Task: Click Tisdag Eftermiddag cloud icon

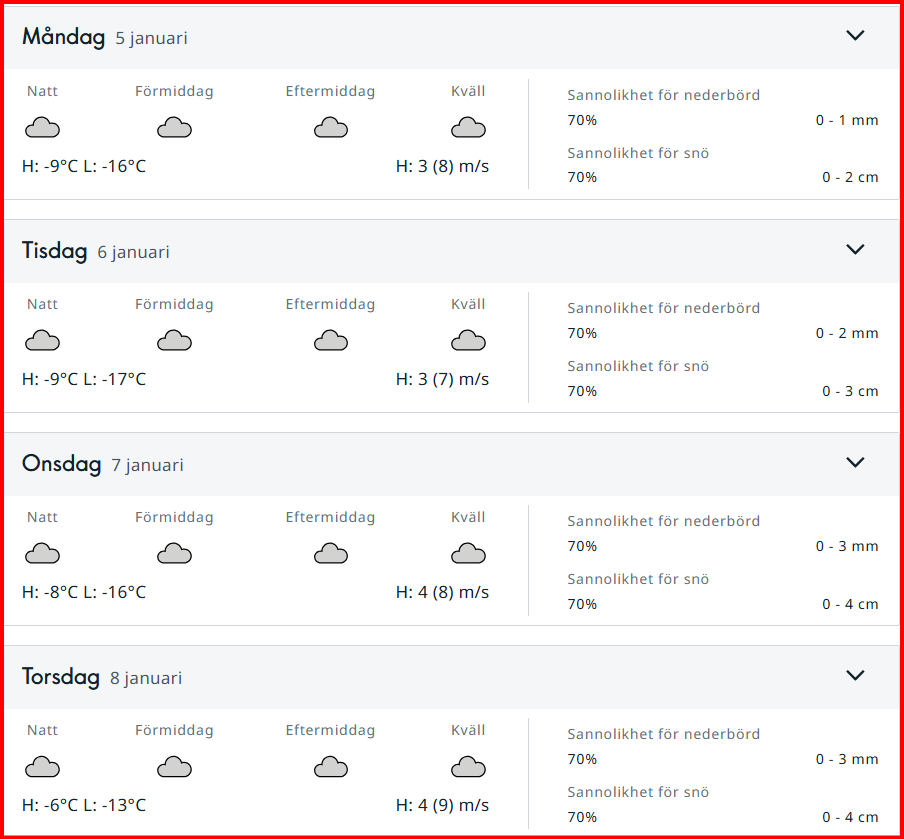Action: click(x=331, y=341)
